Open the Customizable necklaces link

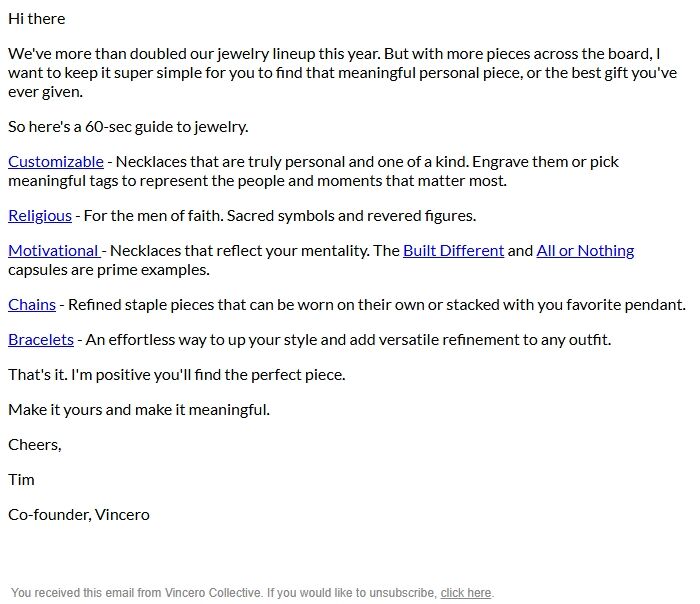pyautogui.click(x=55, y=162)
